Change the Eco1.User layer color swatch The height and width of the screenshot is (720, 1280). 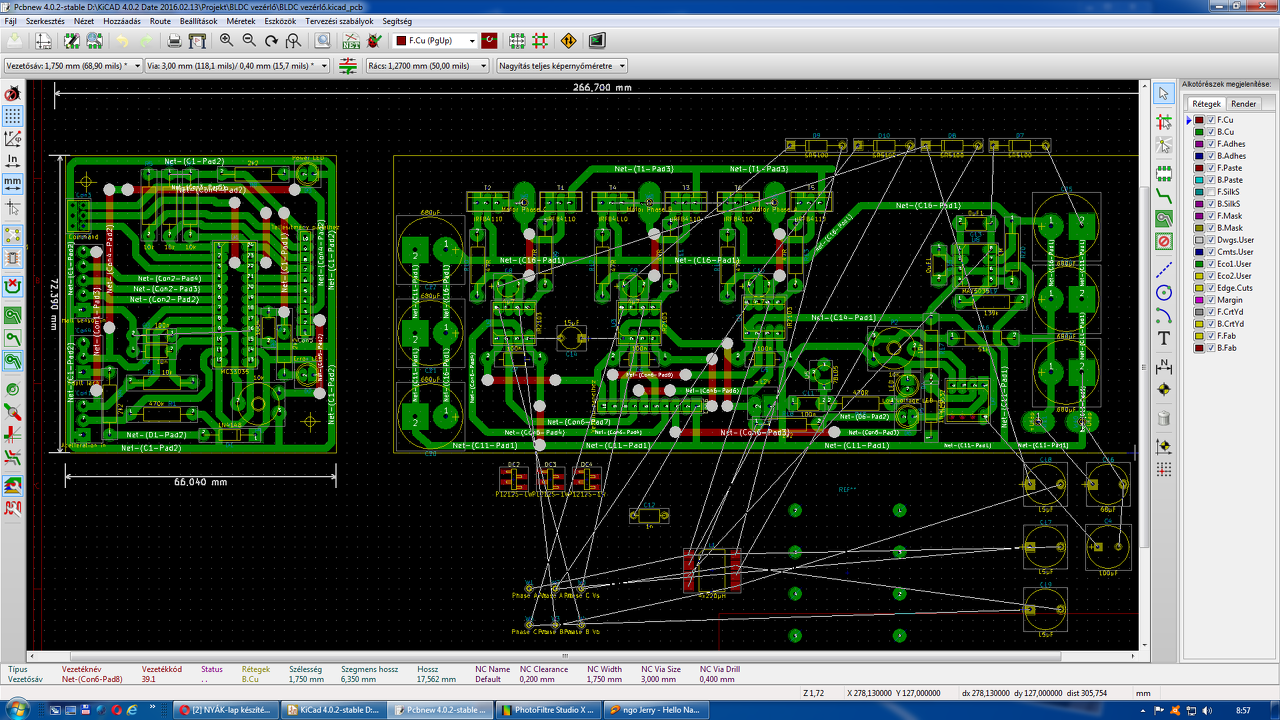pyautogui.click(x=1199, y=264)
